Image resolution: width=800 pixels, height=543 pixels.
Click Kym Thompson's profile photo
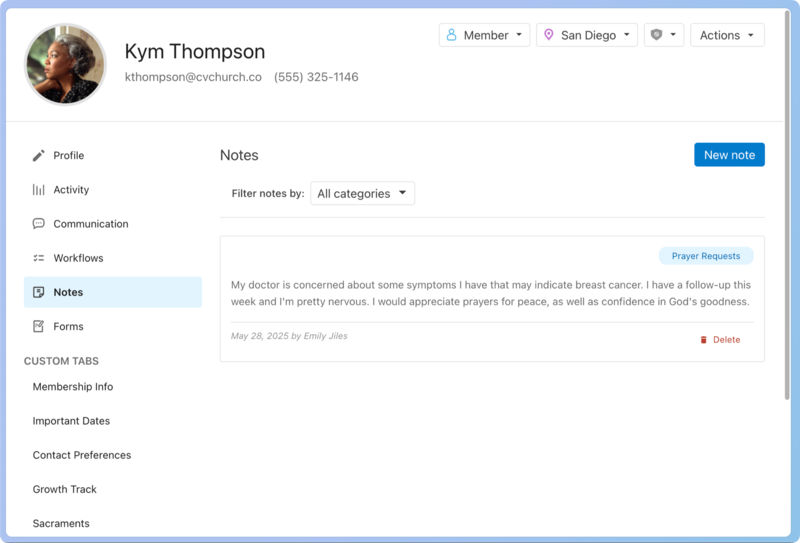[x=65, y=64]
